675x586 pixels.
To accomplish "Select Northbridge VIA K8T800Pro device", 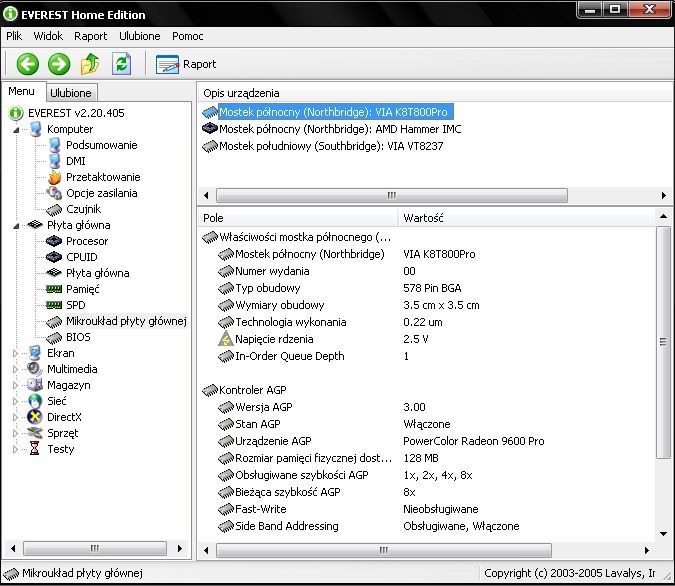I will [x=334, y=112].
